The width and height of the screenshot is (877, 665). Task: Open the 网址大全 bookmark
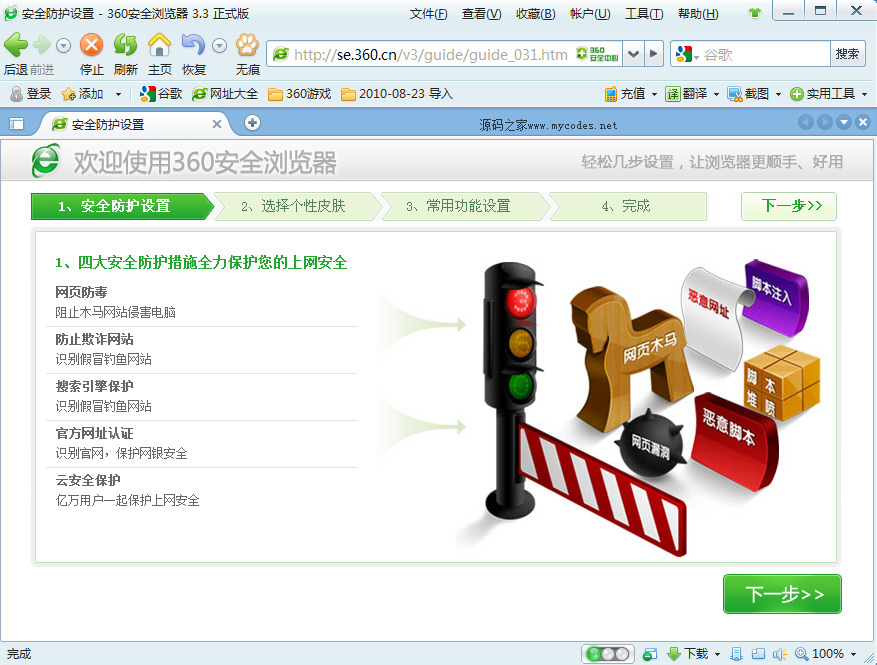pyautogui.click(x=225, y=93)
